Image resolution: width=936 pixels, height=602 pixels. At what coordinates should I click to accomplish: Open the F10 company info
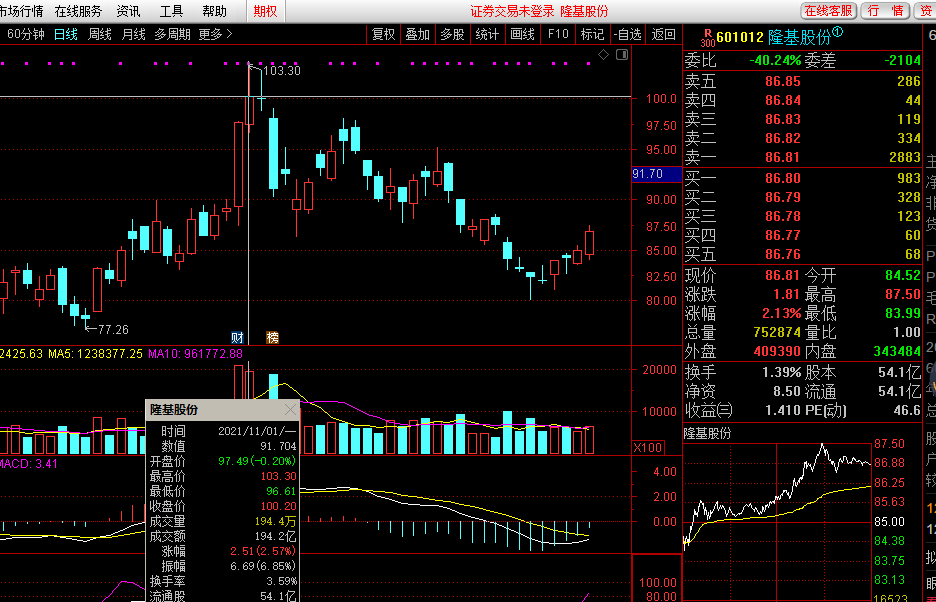tap(558, 35)
